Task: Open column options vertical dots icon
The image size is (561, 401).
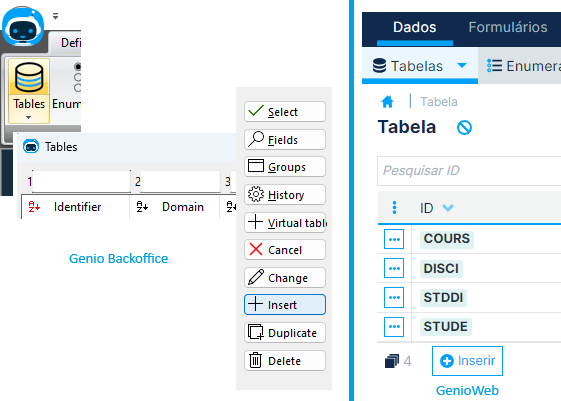Action: coord(394,207)
